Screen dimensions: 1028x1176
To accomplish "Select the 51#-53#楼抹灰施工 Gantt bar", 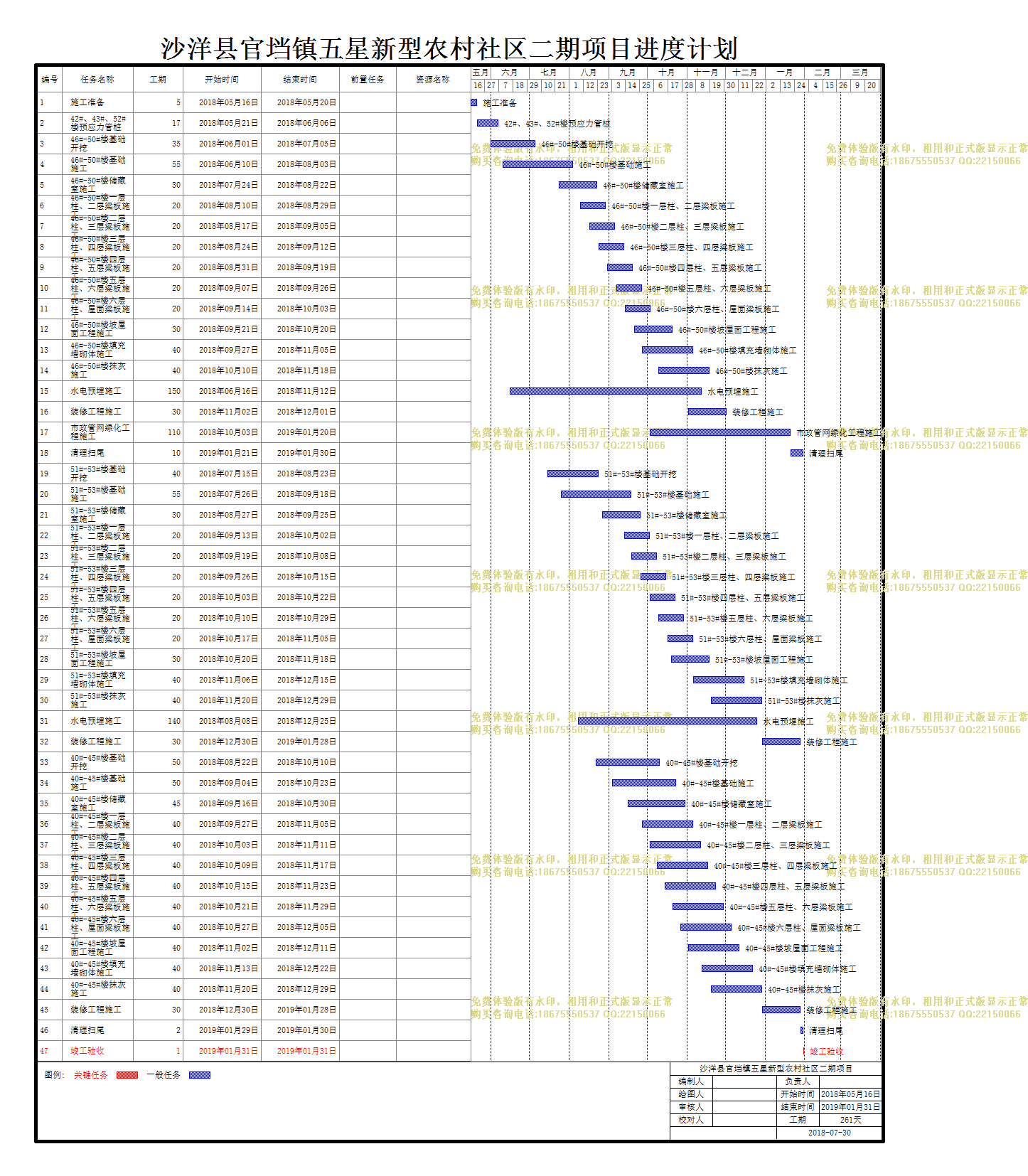I will pos(736,700).
